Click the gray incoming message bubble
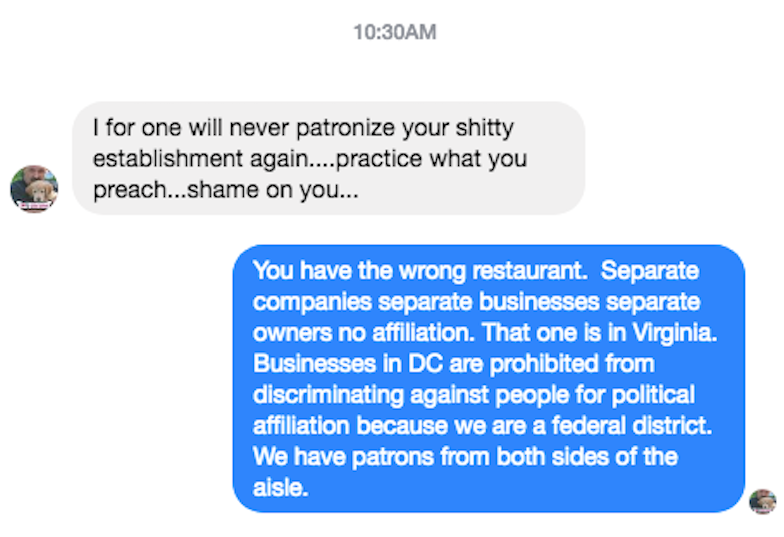Image resolution: width=784 pixels, height=537 pixels. point(328,158)
